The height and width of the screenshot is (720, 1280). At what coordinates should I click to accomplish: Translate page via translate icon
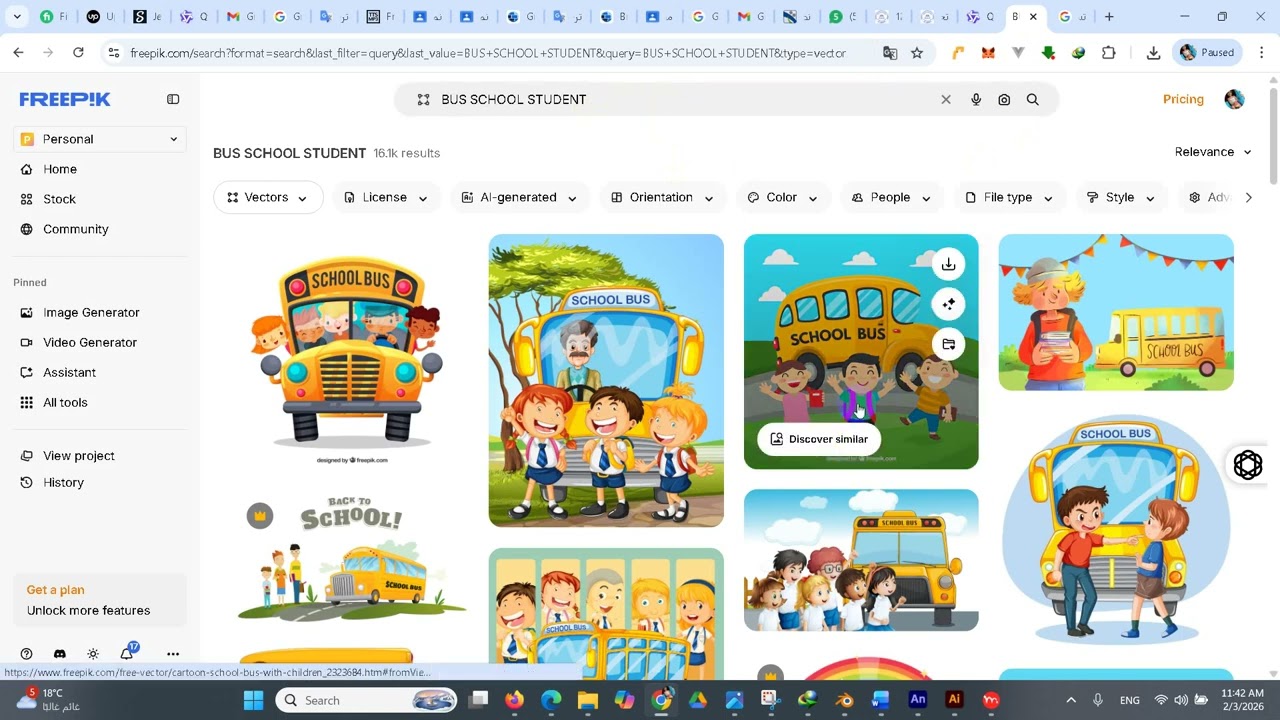890,53
